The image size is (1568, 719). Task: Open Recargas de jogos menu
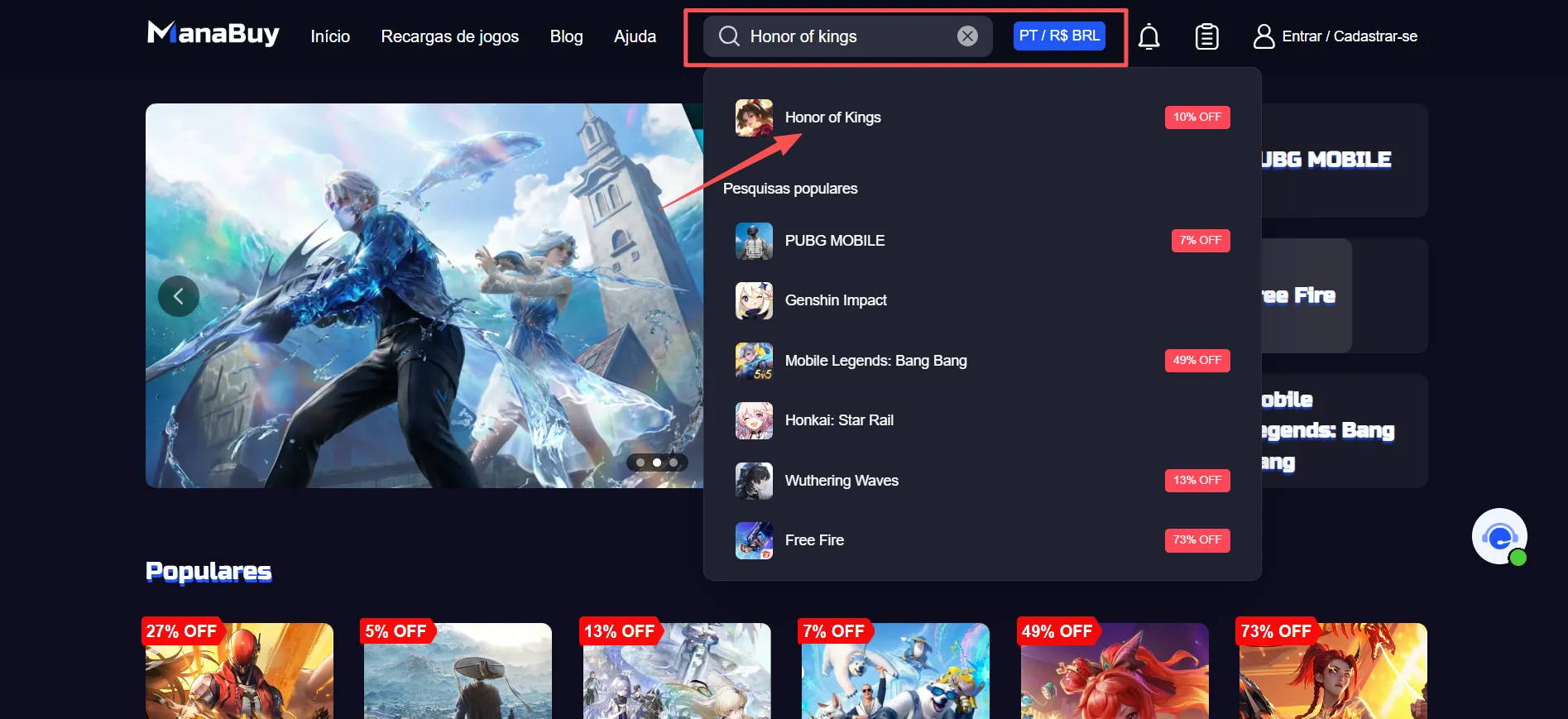[x=450, y=36]
